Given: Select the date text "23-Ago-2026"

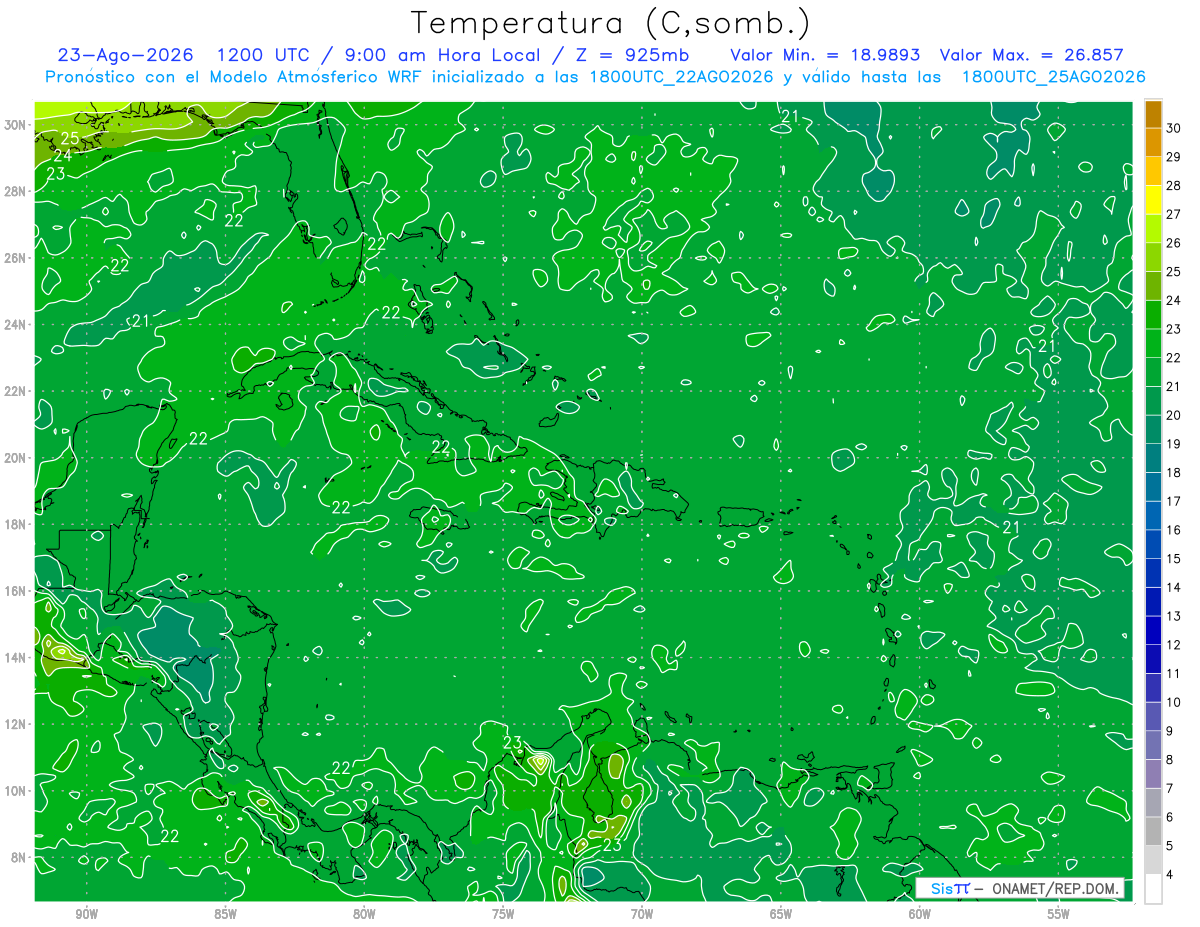Looking at the screenshot, I should 126,56.
